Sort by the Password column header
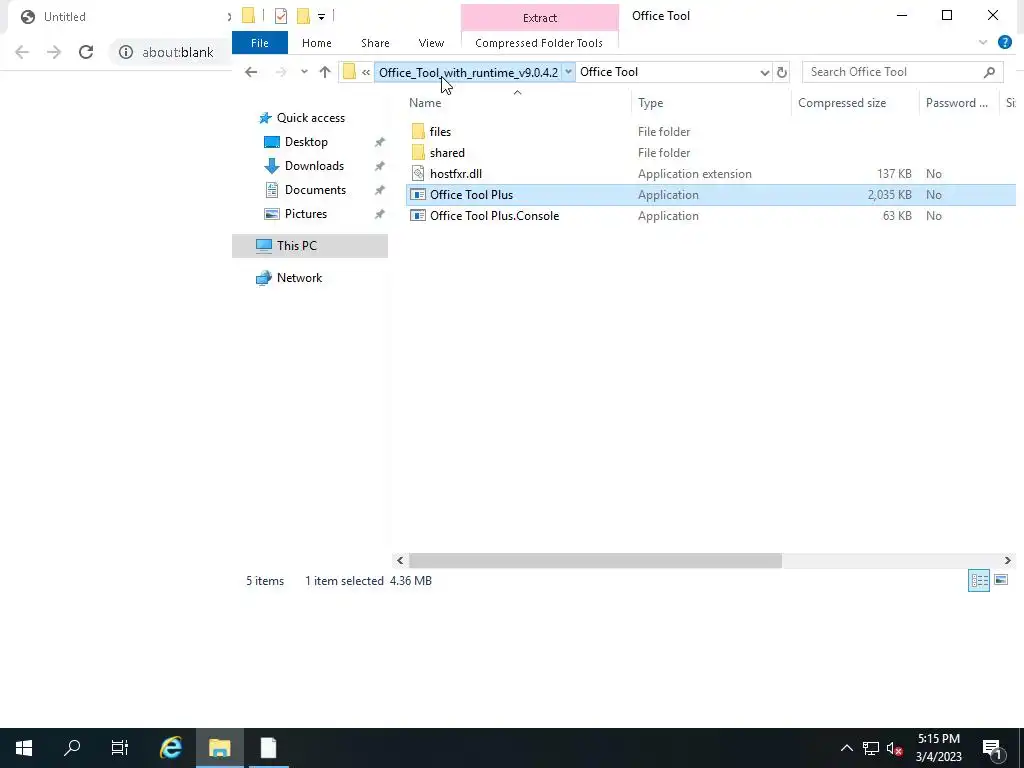Screen dimensions: 1024x768 pos(957,103)
